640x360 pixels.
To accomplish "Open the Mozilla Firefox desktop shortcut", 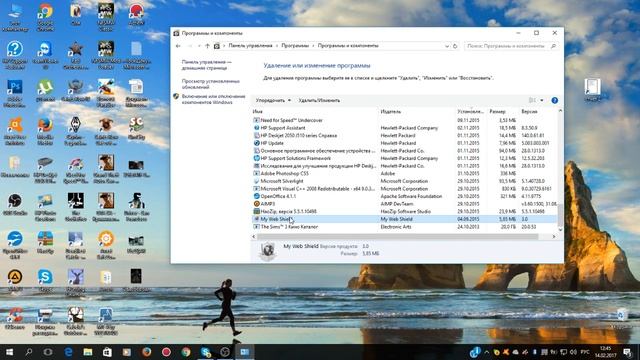I will 45,131.
